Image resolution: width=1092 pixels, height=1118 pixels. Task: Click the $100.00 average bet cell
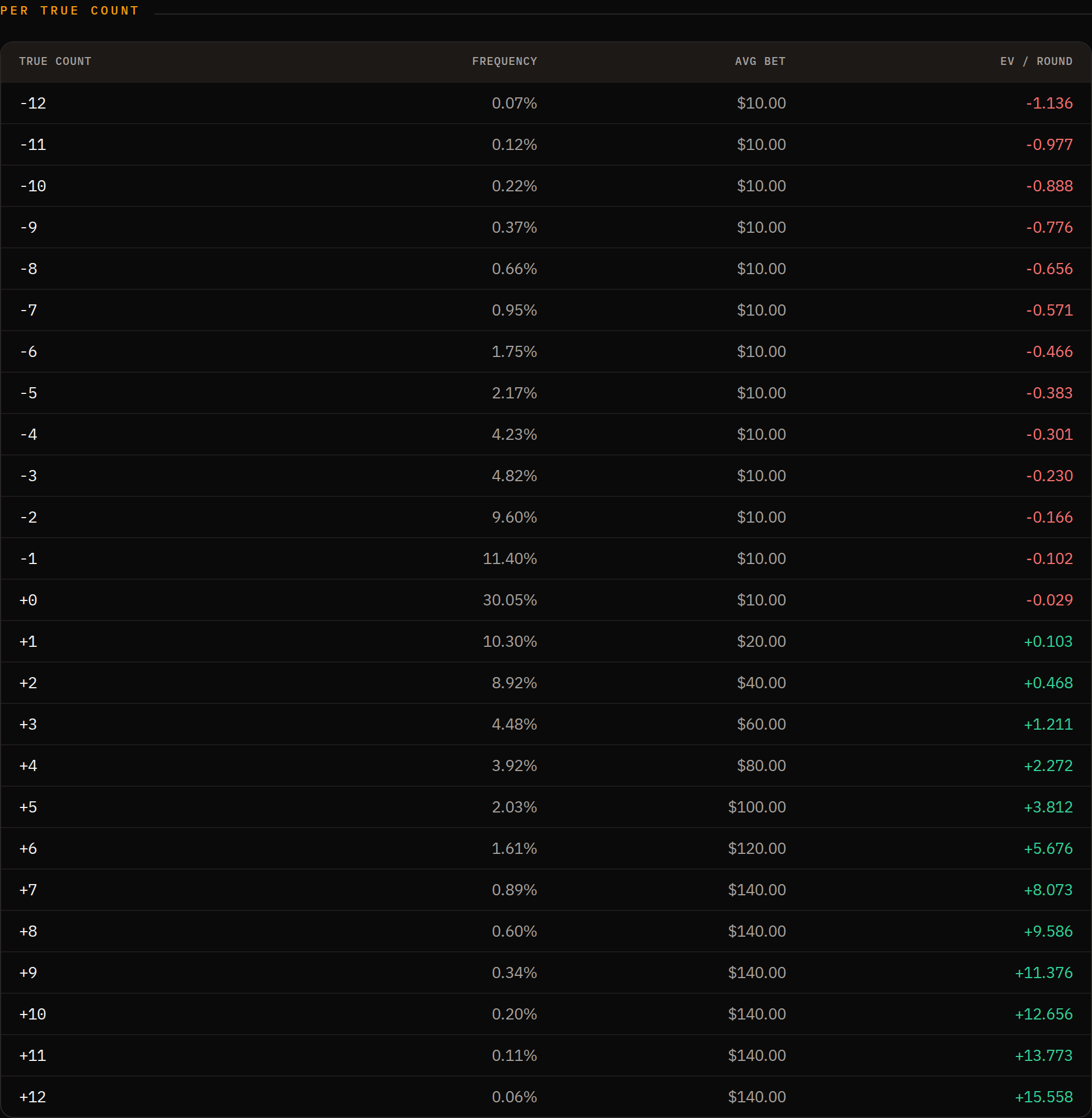[757, 807]
